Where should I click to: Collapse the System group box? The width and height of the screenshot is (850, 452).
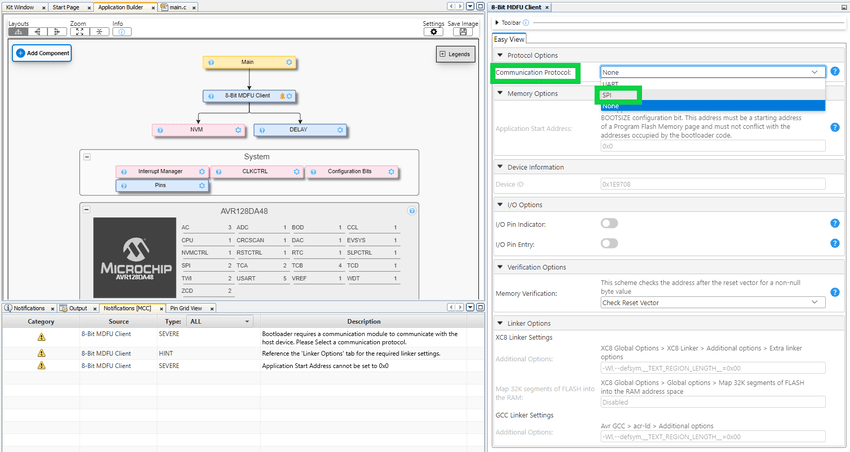[x=87, y=157]
